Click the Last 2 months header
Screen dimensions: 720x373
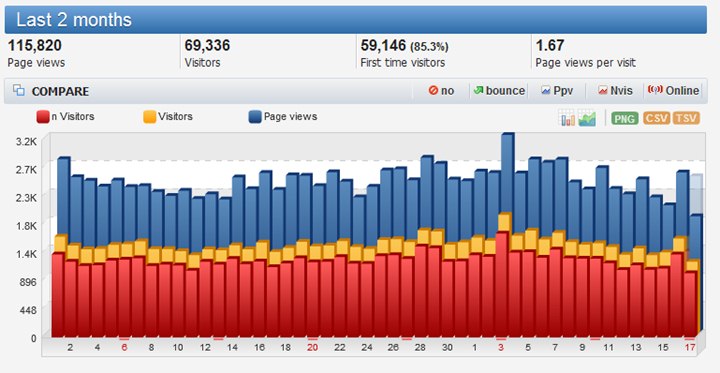355,20
